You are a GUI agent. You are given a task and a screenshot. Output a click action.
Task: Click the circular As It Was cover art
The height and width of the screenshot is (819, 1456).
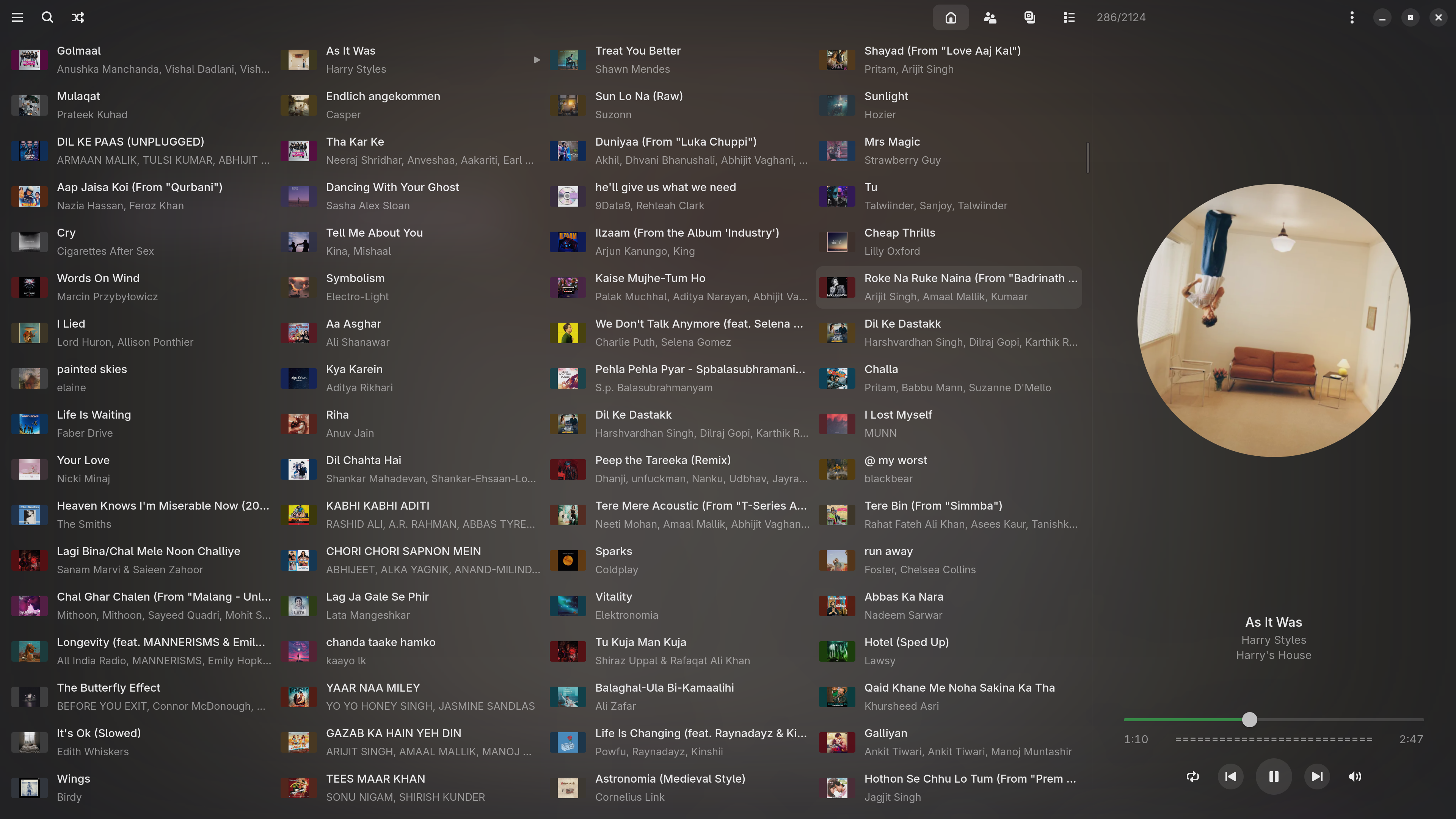coord(1274,320)
